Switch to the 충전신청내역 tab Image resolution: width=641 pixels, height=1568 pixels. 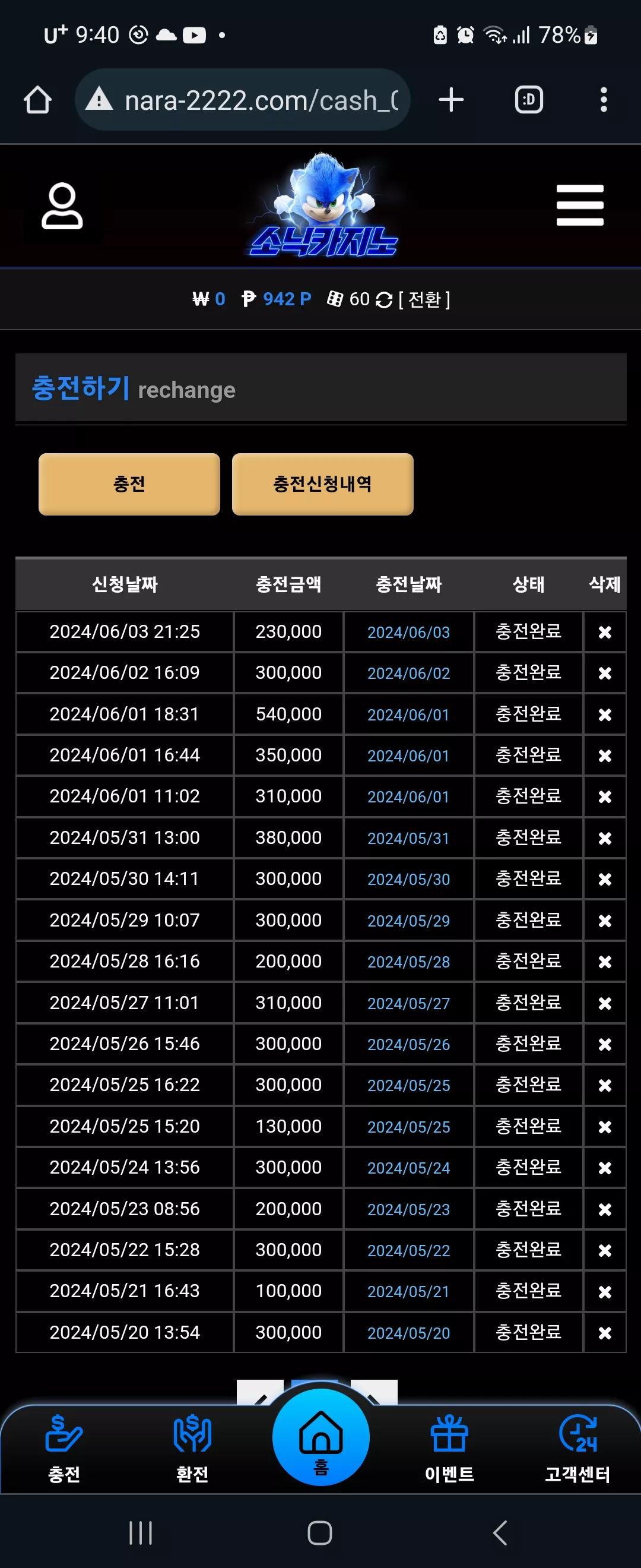point(322,484)
